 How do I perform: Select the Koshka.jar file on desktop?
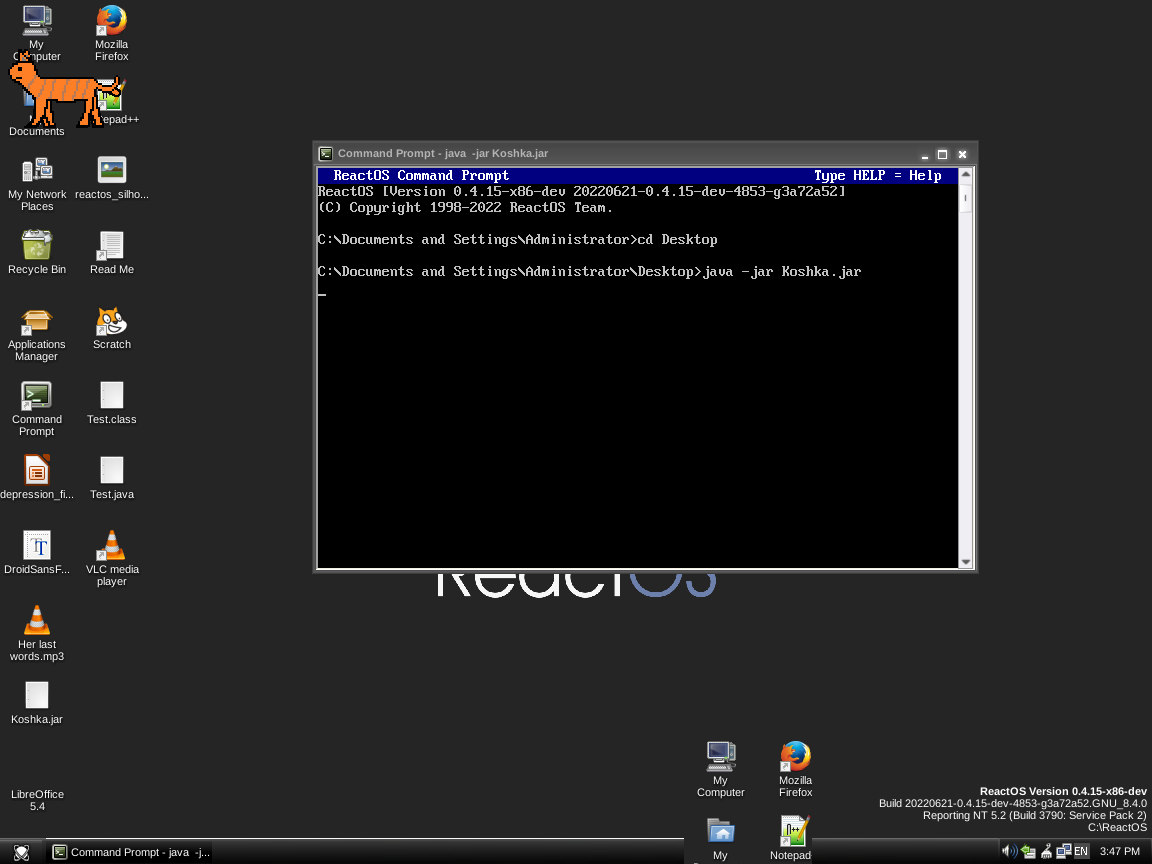pos(37,696)
